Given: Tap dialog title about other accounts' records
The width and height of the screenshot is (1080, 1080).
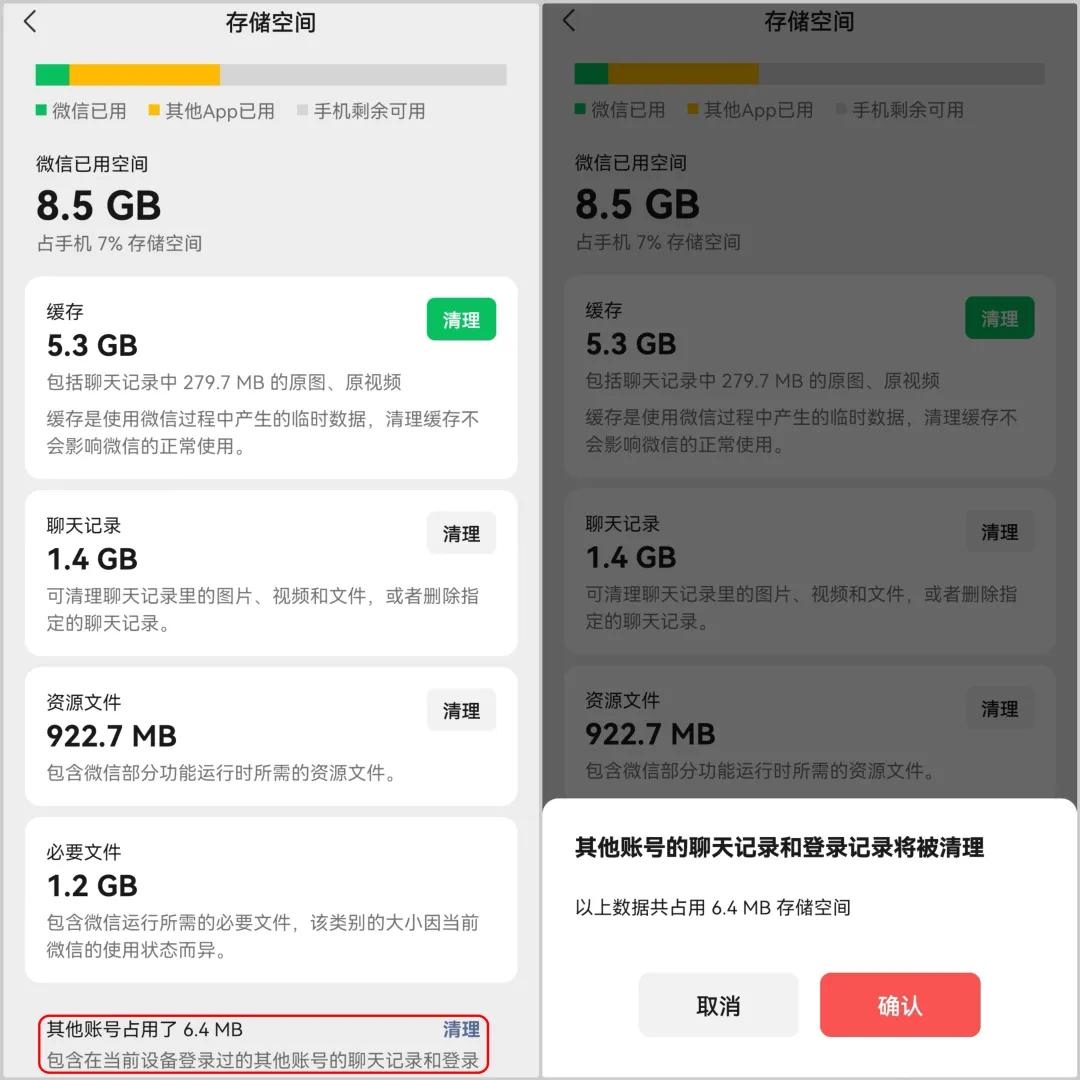Looking at the screenshot, I should [779, 847].
